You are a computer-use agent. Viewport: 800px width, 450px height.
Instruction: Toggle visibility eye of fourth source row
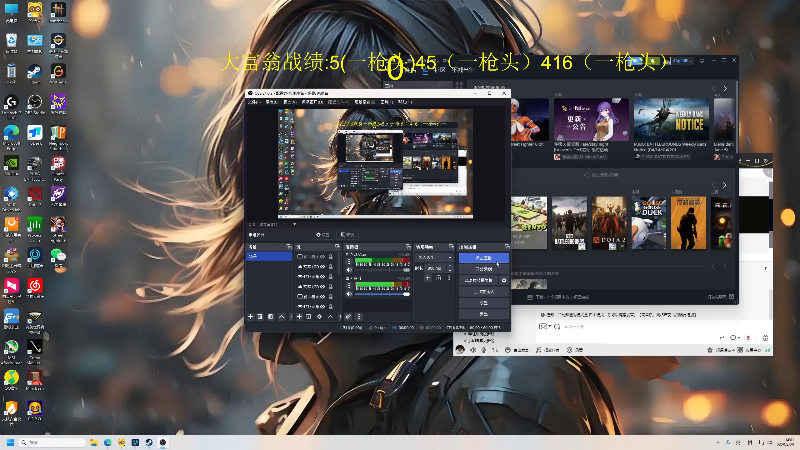point(323,287)
